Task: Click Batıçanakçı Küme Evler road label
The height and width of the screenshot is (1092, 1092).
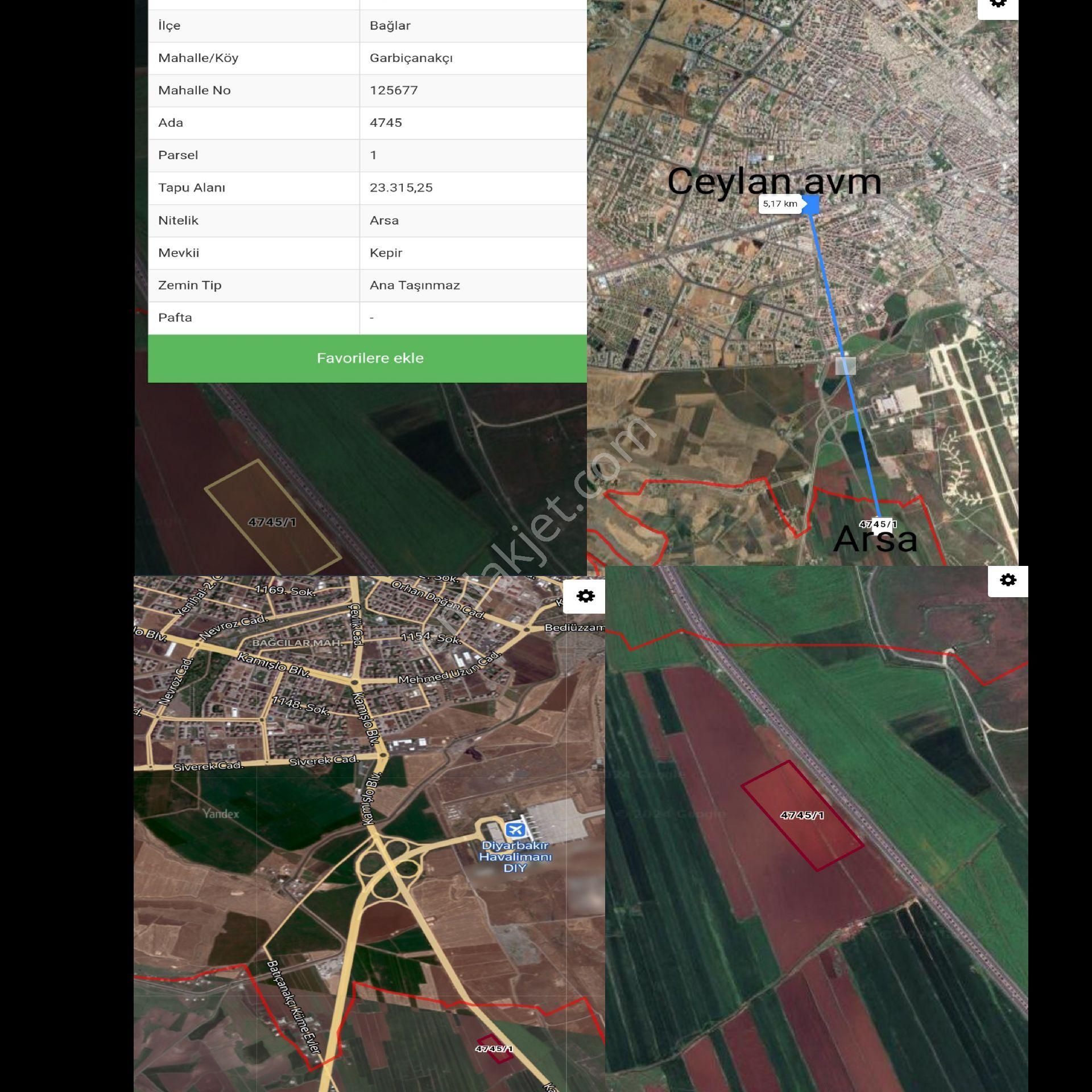Action: pos(294,1008)
